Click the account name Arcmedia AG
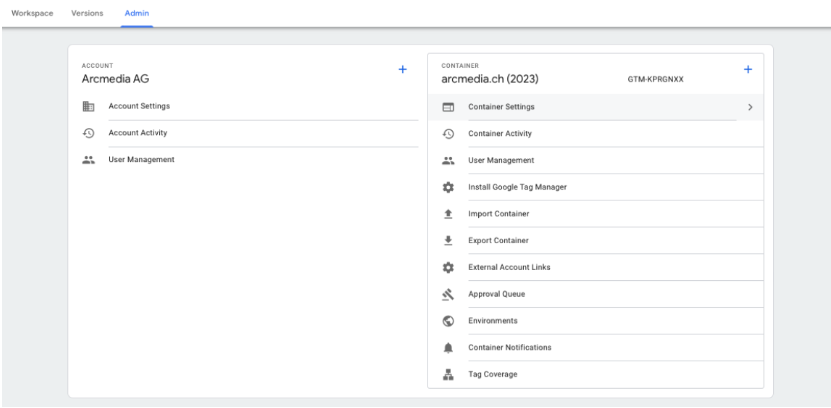Image resolution: width=831 pixels, height=408 pixels. point(116,79)
